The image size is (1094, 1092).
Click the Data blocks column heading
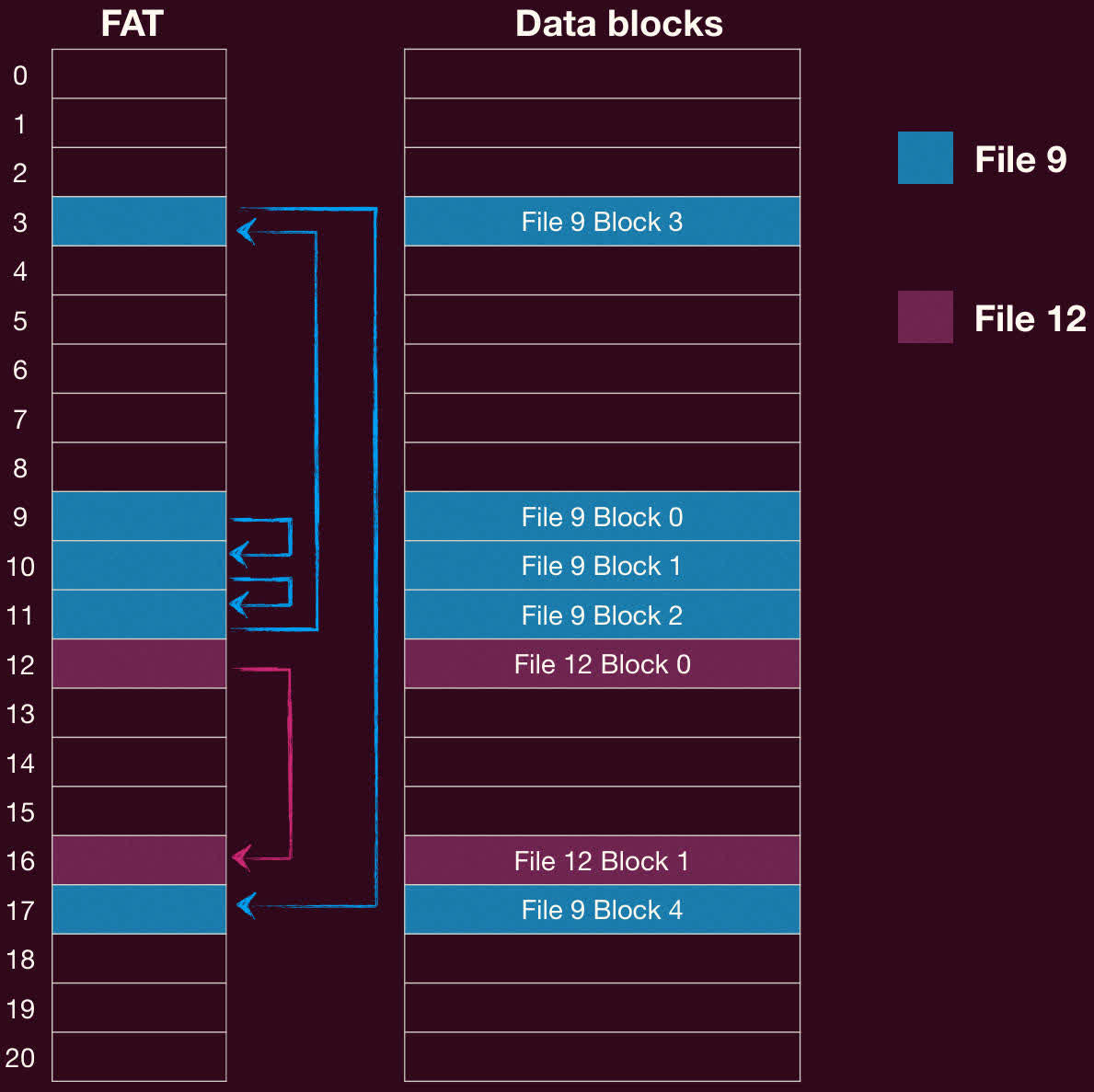click(618, 24)
